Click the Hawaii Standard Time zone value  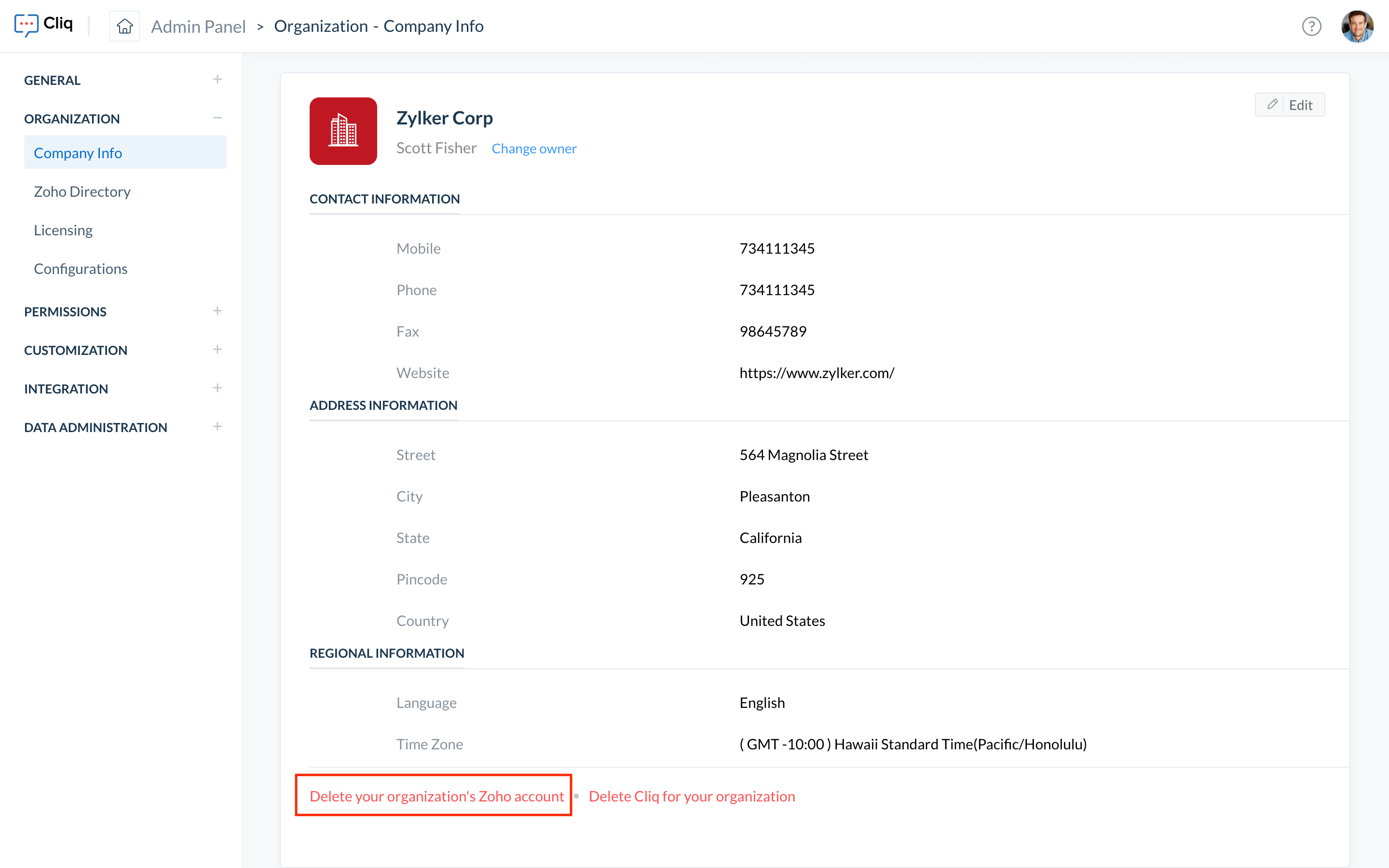pos(912,744)
